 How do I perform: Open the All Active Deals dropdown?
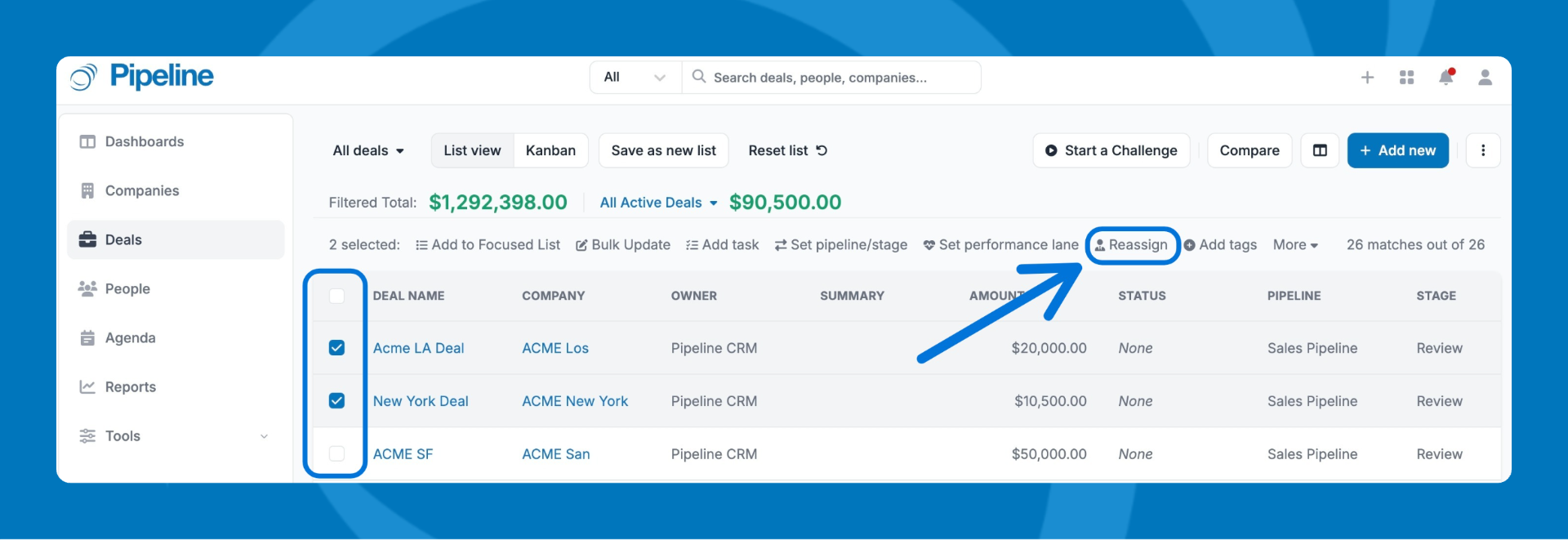point(658,203)
